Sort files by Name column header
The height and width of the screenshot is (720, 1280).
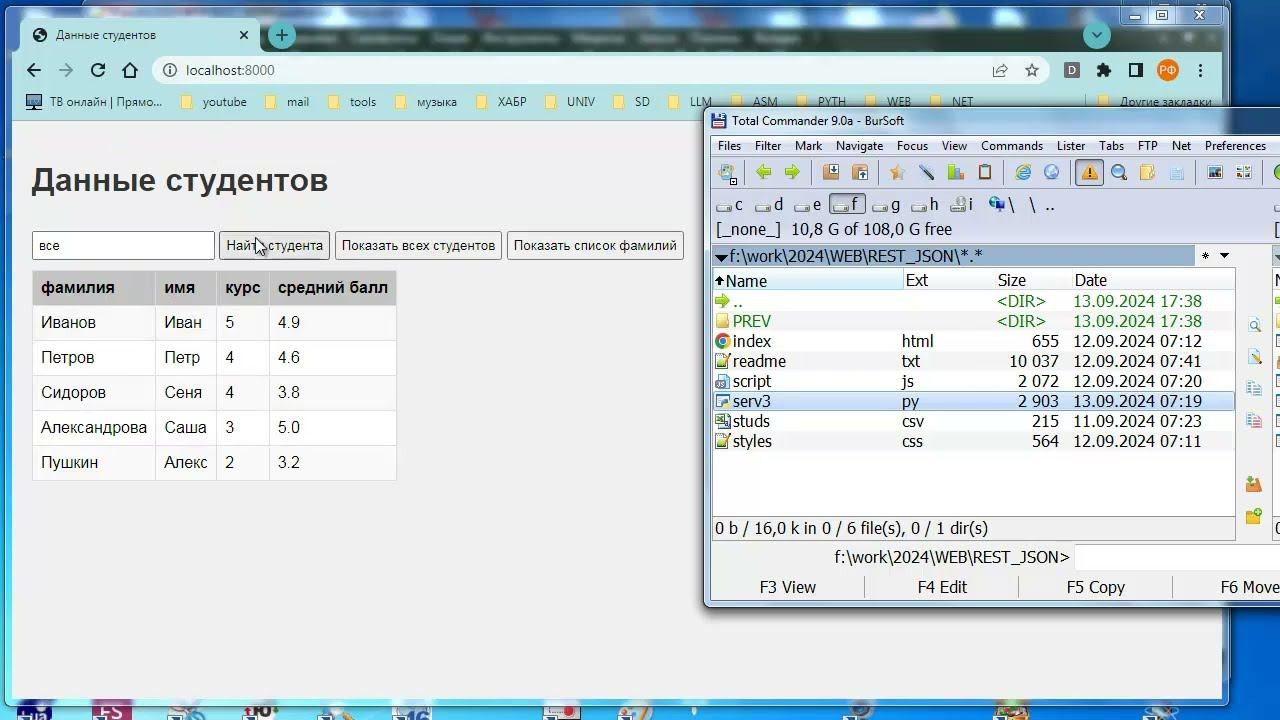pos(808,281)
